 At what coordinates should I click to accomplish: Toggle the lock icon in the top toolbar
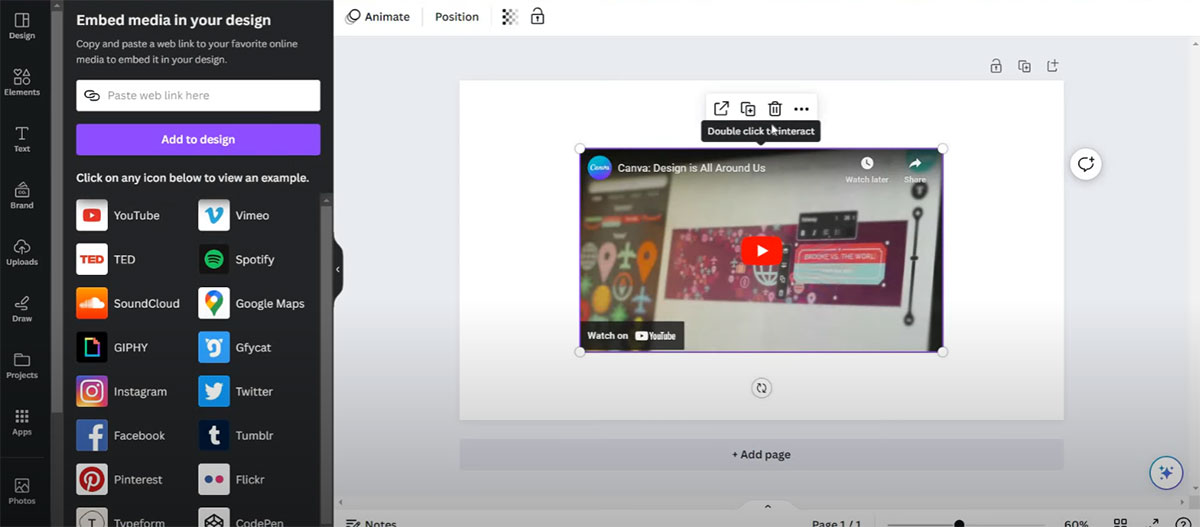(538, 17)
